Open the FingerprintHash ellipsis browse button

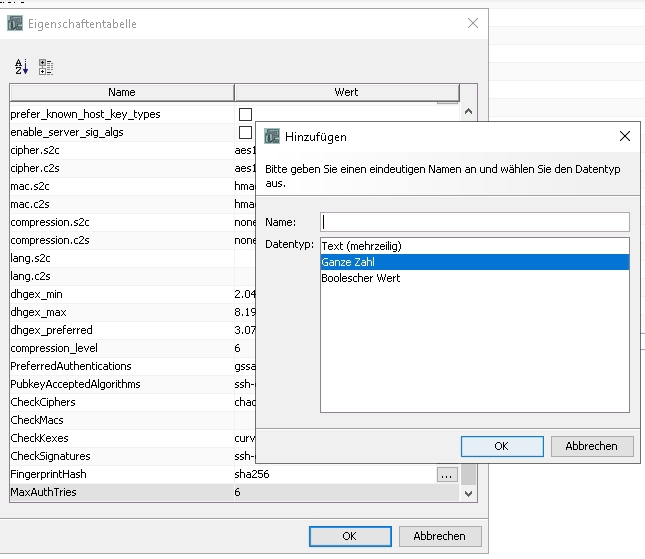[447, 475]
